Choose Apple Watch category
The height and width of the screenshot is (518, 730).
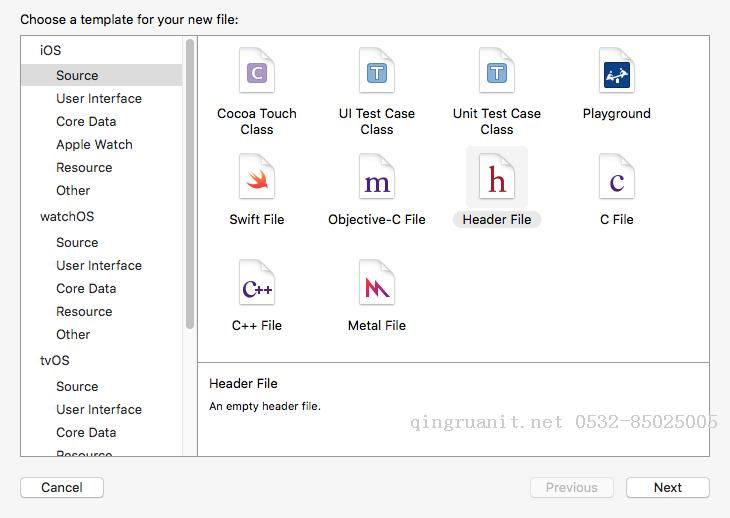[94, 145]
